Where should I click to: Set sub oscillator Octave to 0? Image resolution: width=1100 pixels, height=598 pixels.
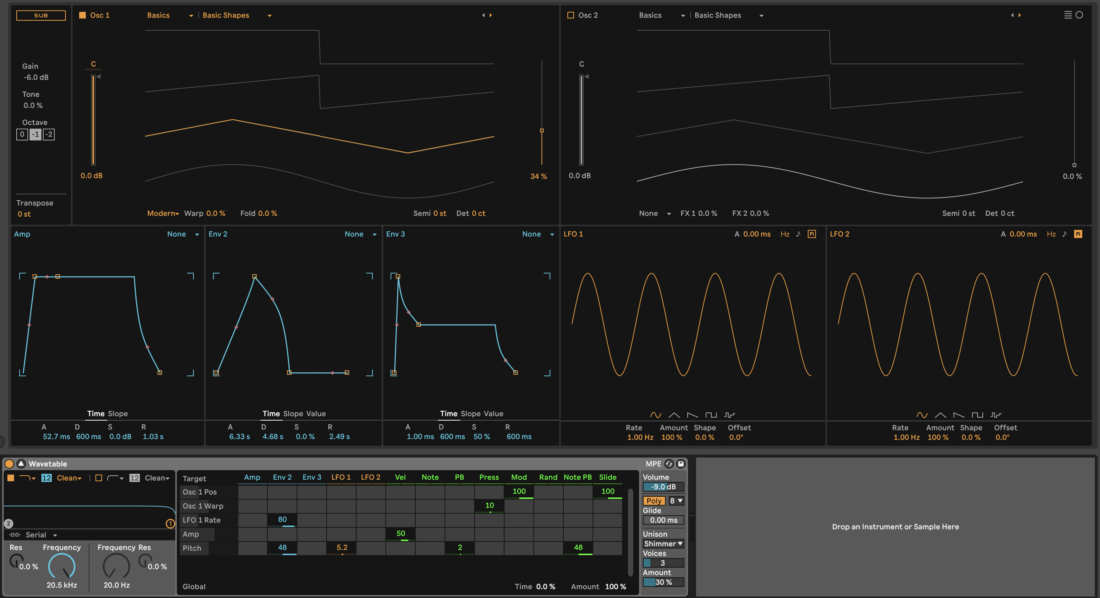point(22,134)
